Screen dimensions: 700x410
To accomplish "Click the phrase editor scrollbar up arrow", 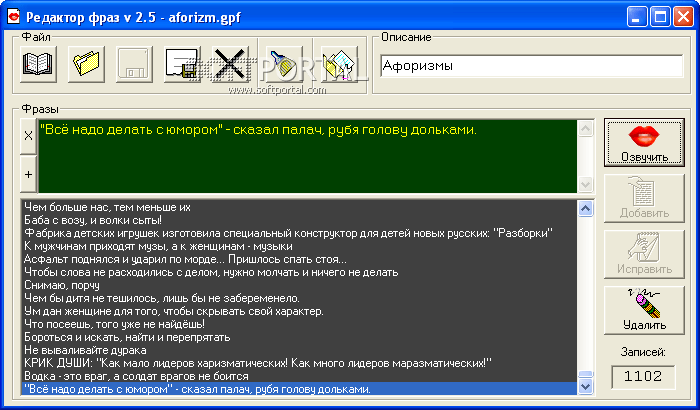I will 586,129.
